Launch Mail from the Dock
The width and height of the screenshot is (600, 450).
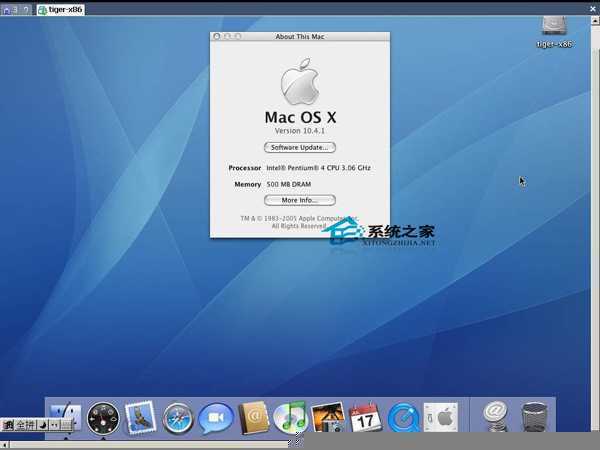click(140, 417)
